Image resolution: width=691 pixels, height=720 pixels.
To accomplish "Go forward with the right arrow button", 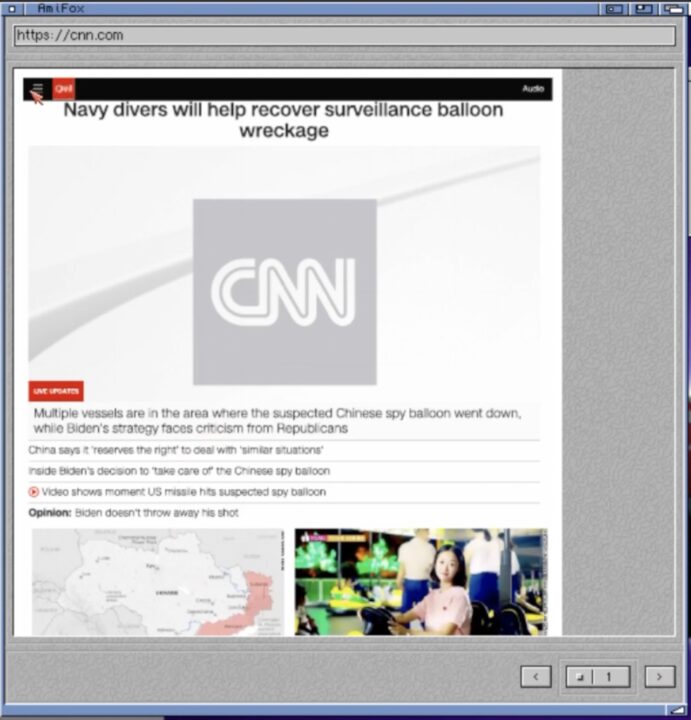I will click(660, 676).
